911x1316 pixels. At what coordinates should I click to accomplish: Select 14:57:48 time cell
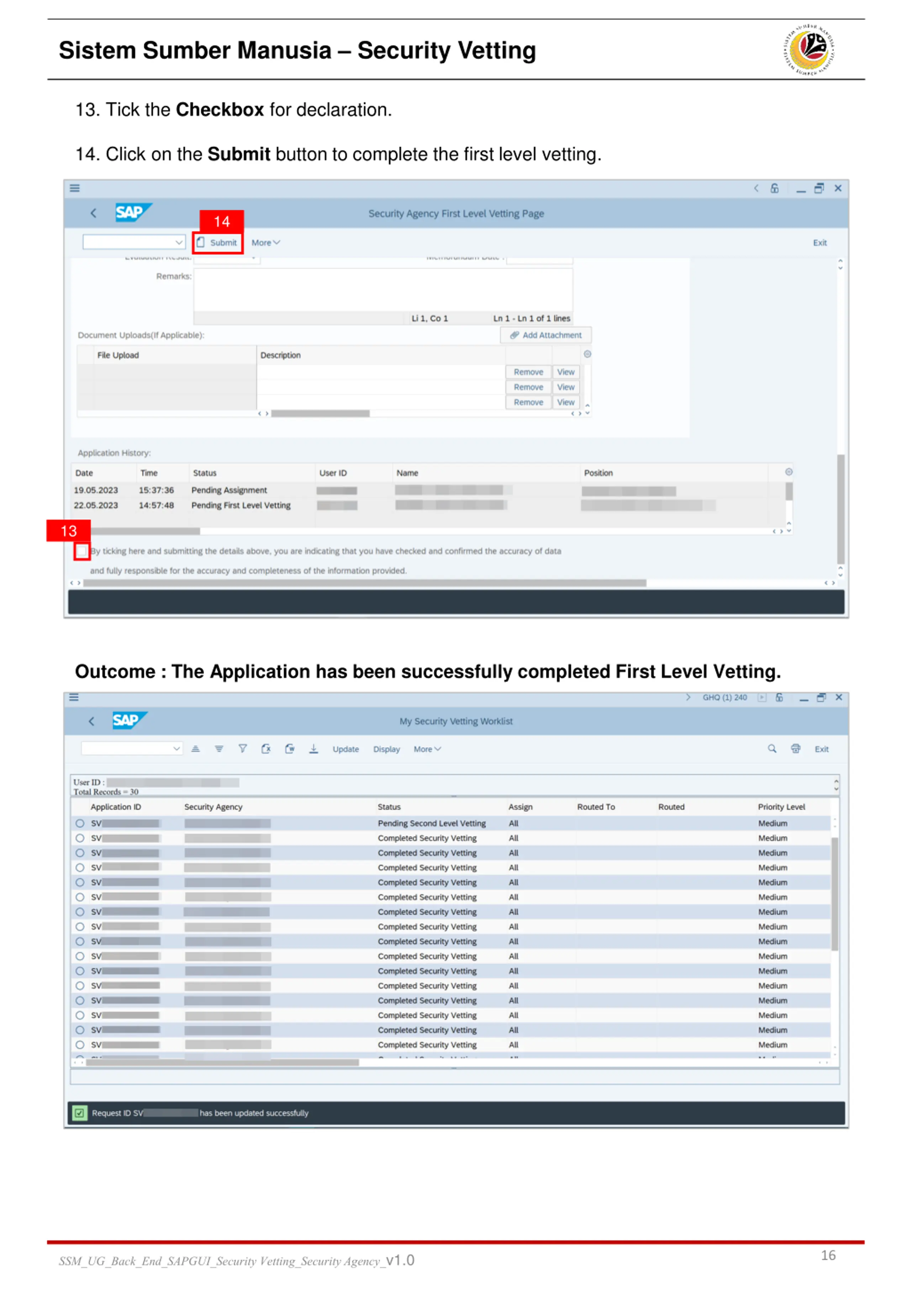pos(156,505)
